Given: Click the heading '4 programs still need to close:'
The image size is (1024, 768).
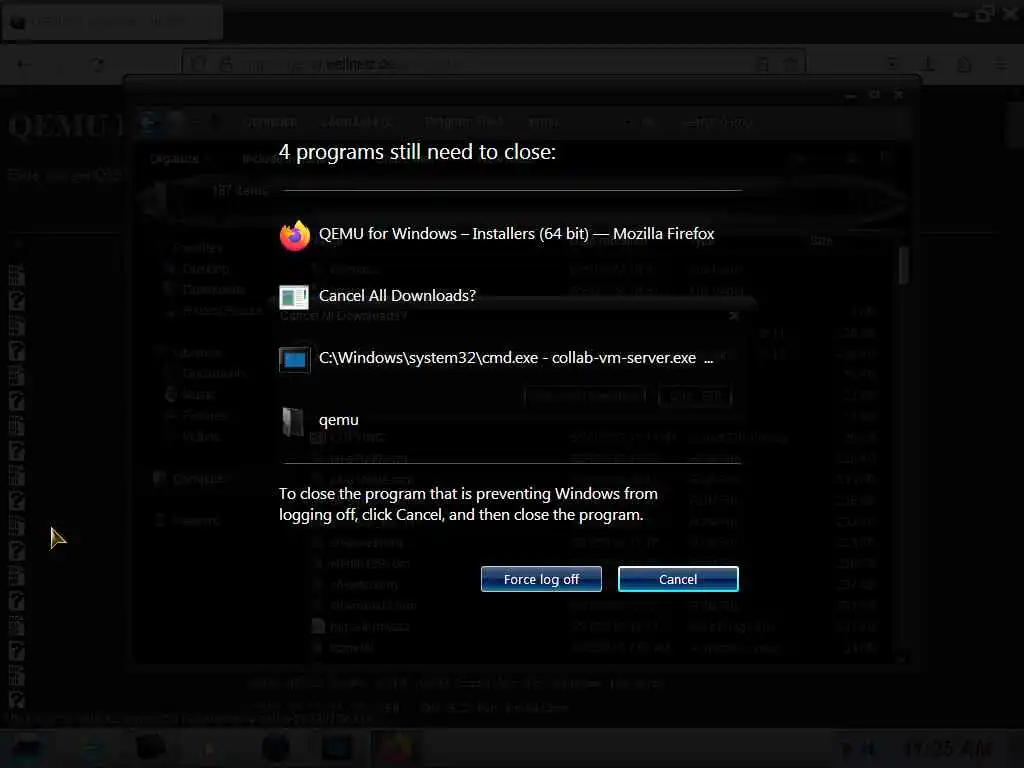Looking at the screenshot, I should click(x=417, y=152).
